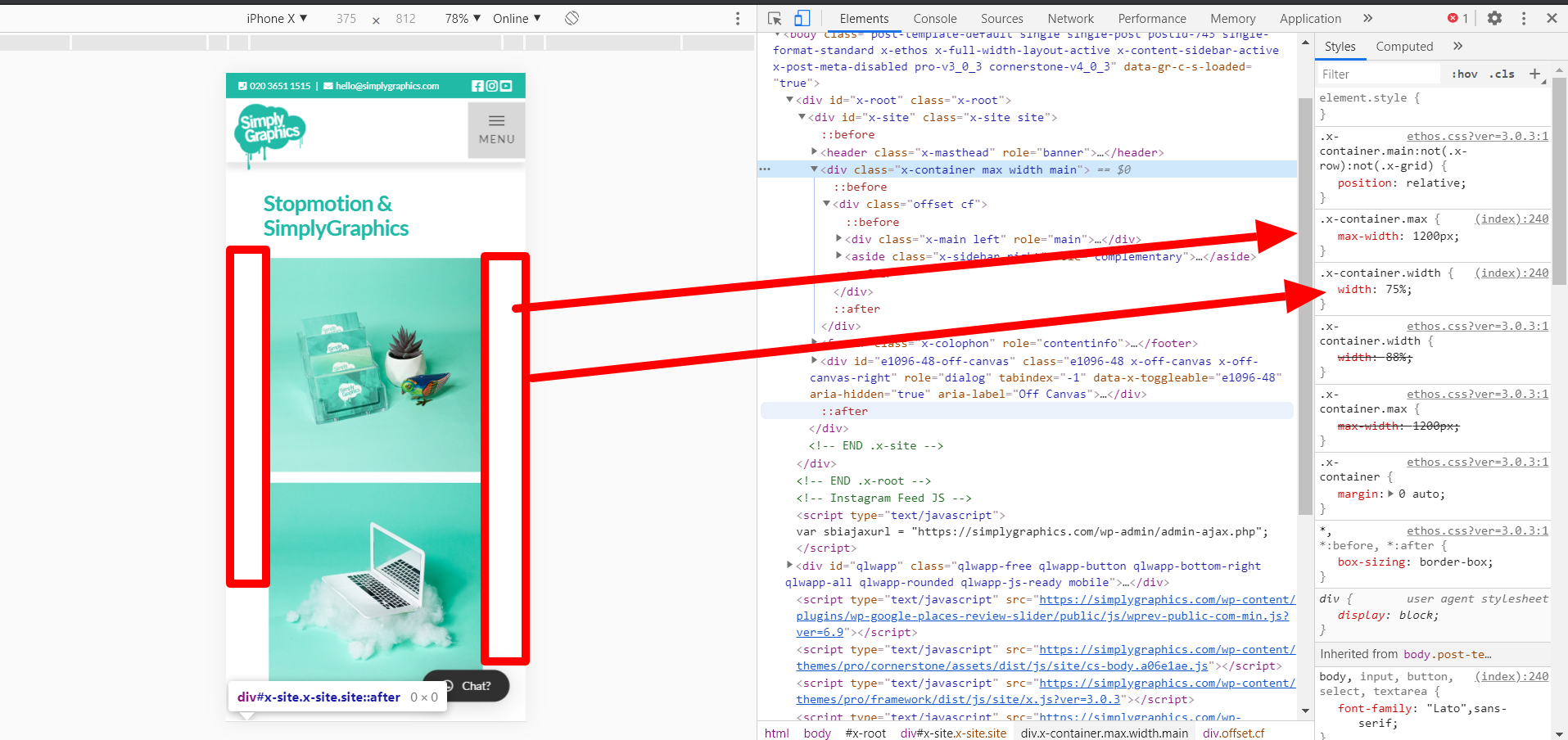Open DevTools customize three-dot menu
The image size is (1568, 740).
pyautogui.click(x=1524, y=18)
